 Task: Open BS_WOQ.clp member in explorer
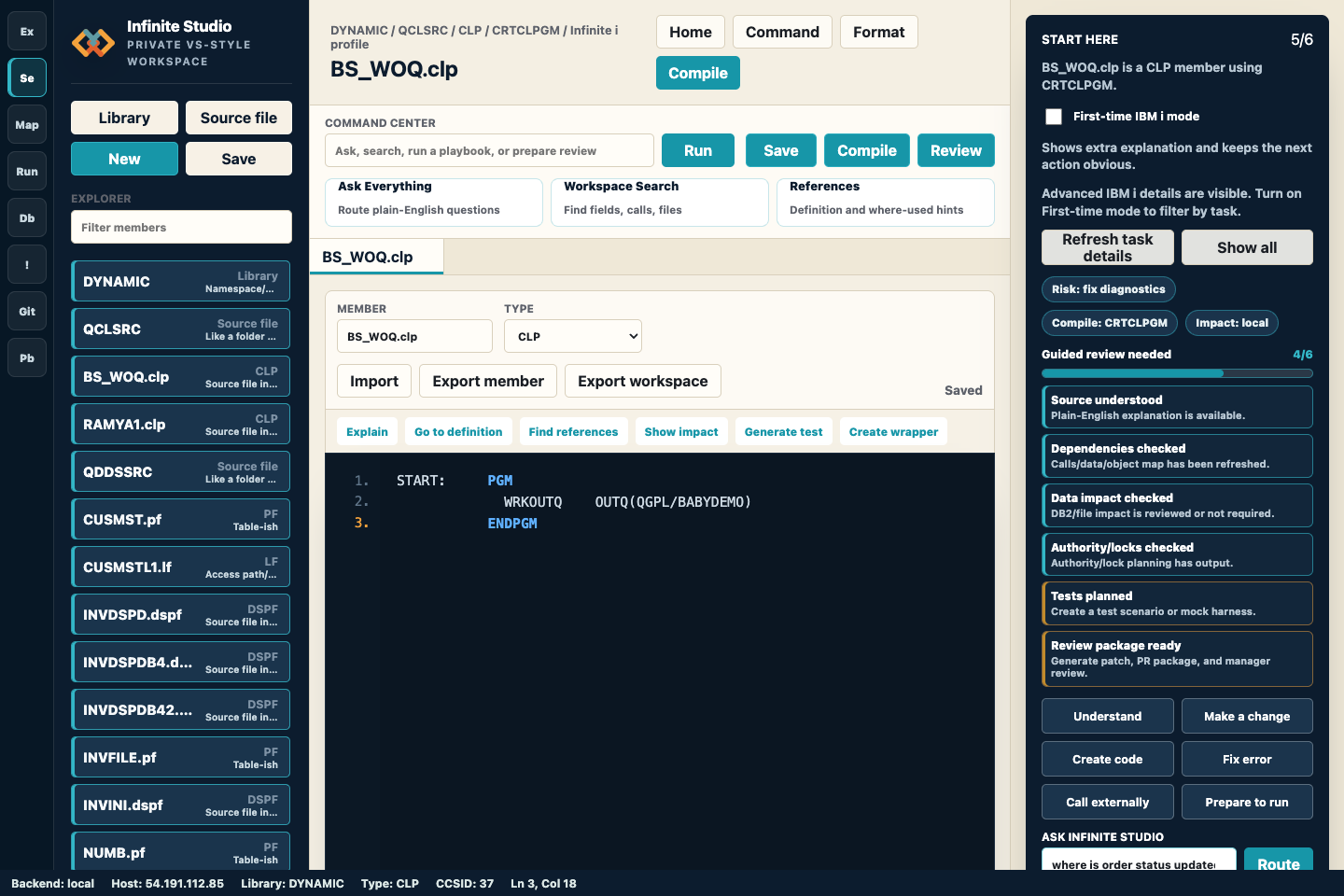point(181,376)
